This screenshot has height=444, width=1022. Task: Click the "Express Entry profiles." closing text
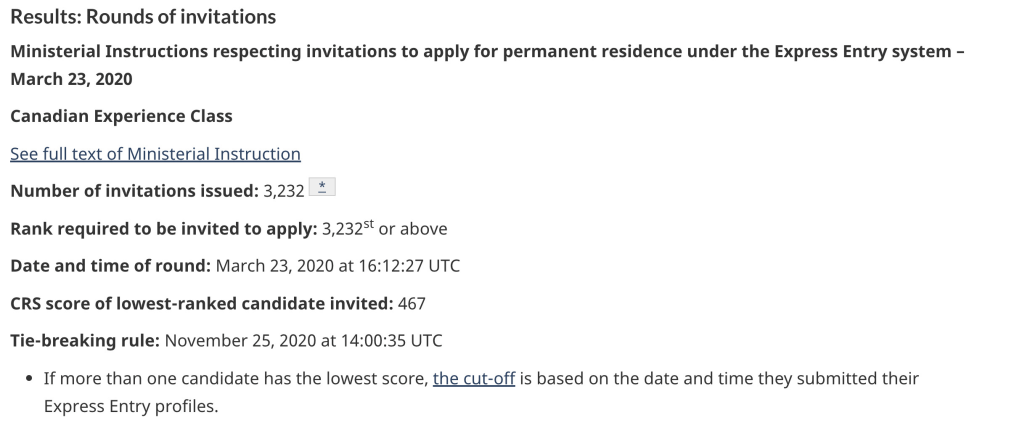pyautogui.click(x=130, y=406)
